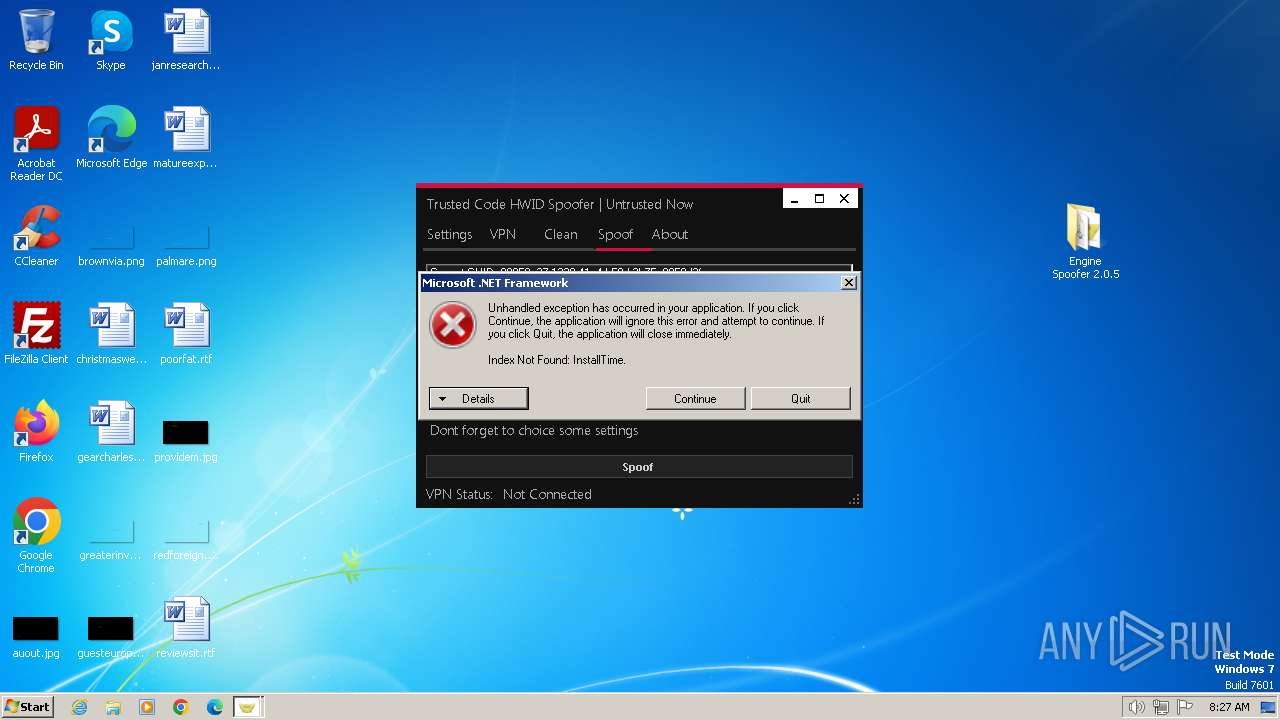Open the About tab
Screen dimensions: 1280x720
(670, 234)
